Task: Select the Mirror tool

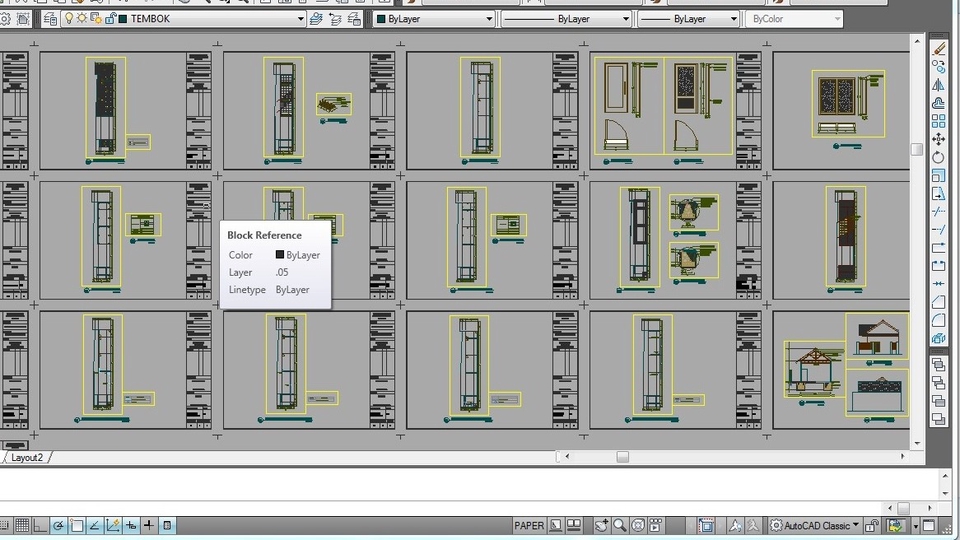Action: (x=939, y=85)
